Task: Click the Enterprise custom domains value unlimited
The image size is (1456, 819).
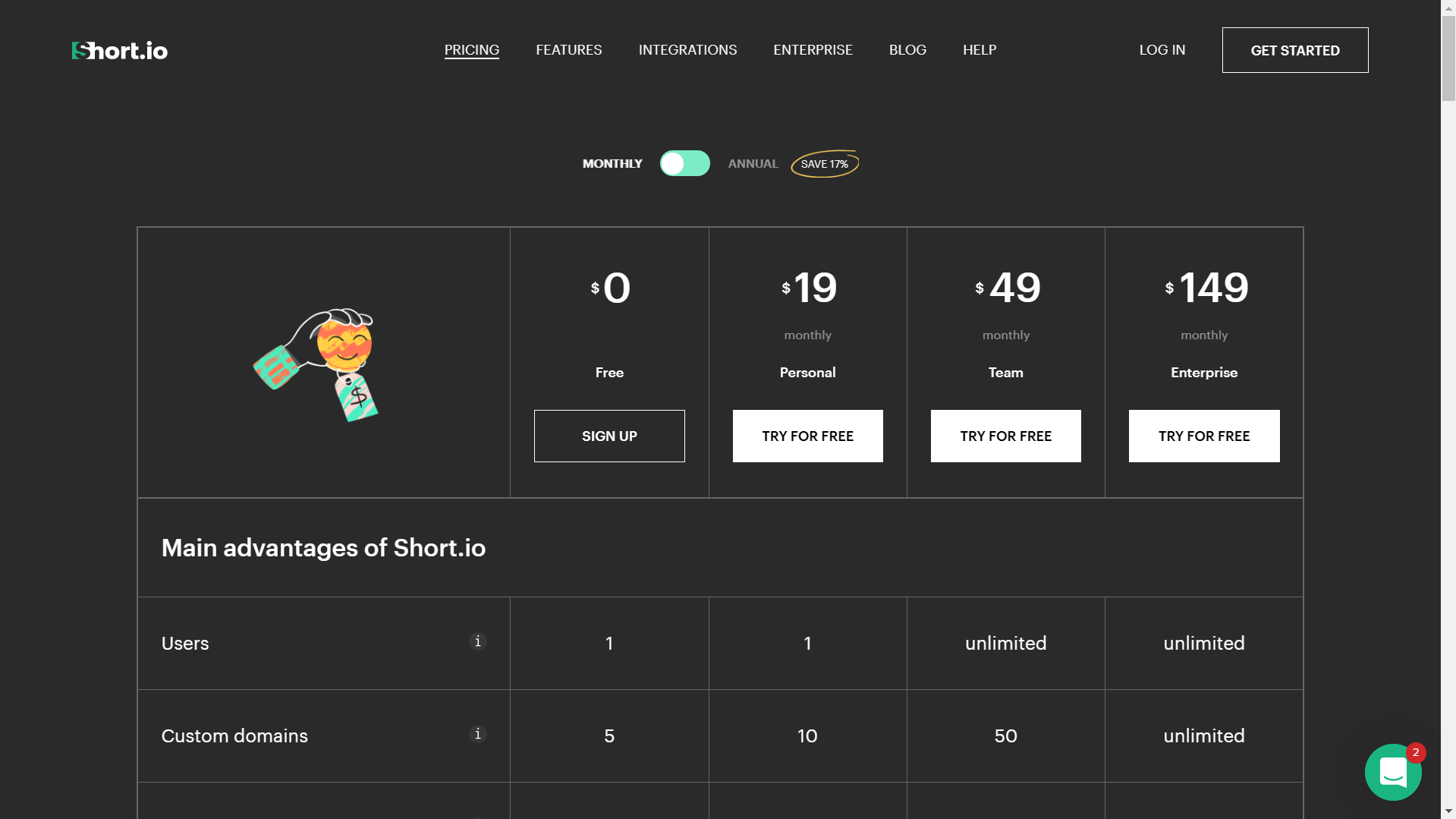Action: click(x=1204, y=736)
